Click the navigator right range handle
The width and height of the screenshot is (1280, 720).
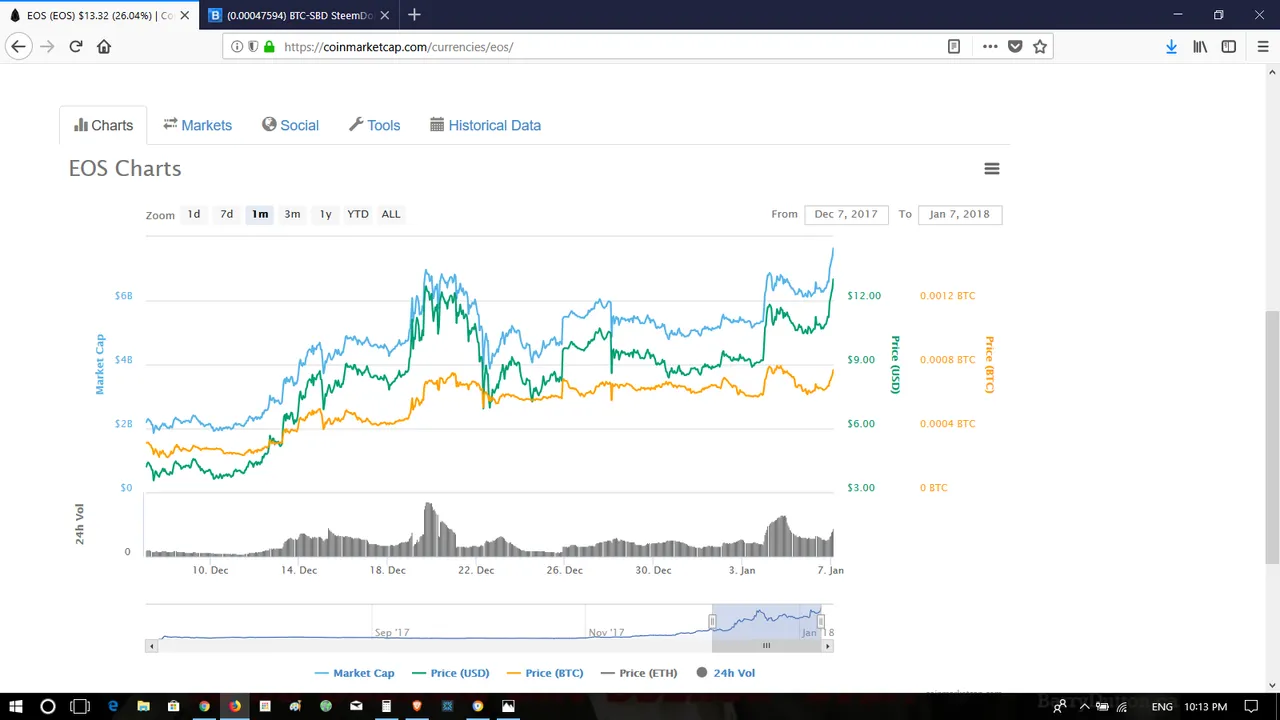(x=821, y=622)
